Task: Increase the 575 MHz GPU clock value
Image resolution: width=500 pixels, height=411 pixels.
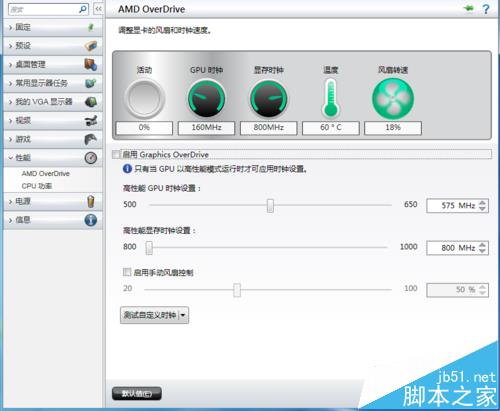Action: 482,202
